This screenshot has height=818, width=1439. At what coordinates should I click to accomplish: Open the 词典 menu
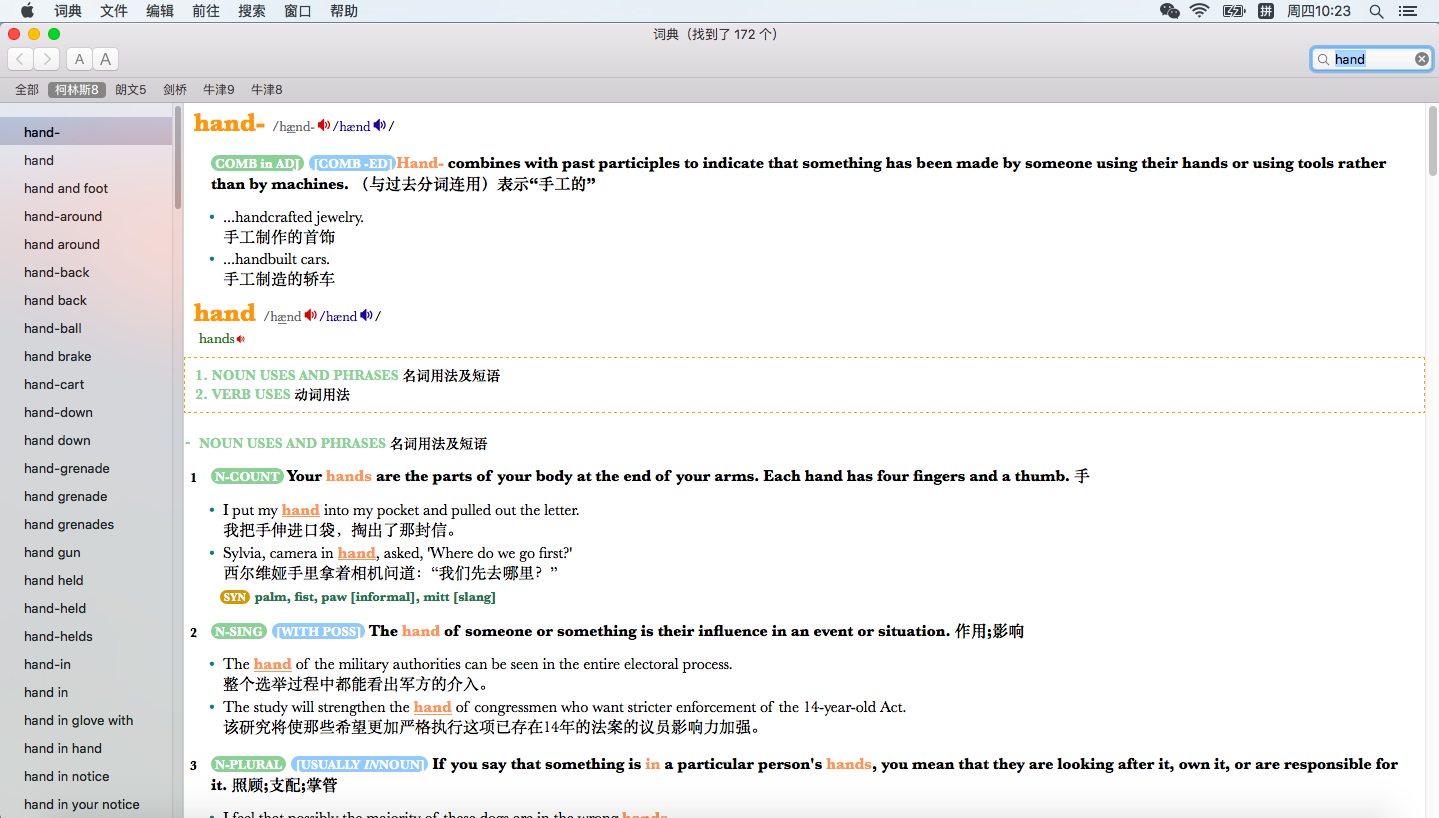[68, 11]
